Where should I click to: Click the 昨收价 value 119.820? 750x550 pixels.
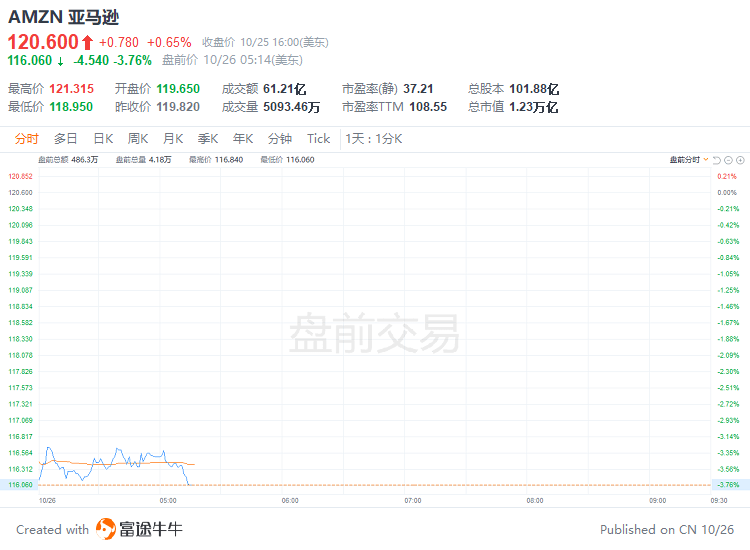click(x=178, y=107)
